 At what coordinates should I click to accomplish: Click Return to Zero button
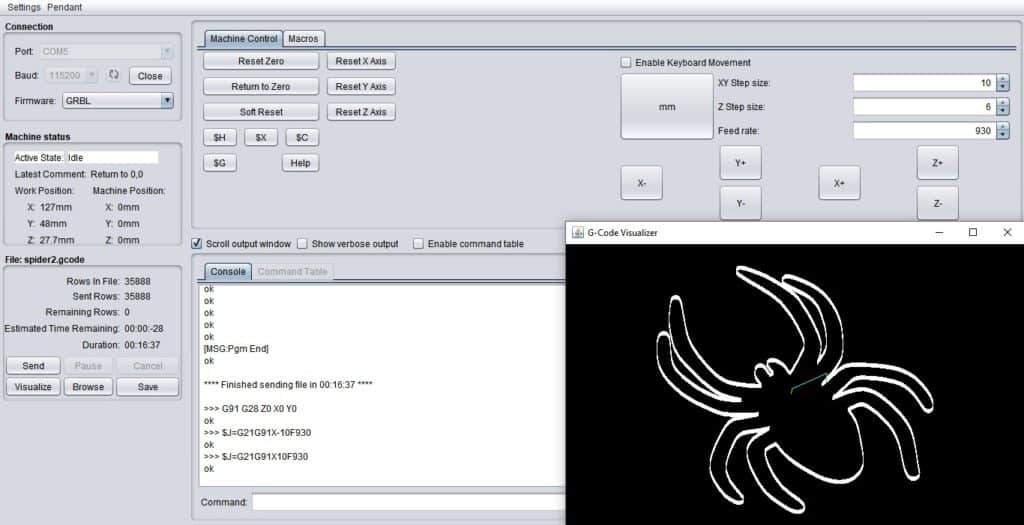pyautogui.click(x=261, y=86)
